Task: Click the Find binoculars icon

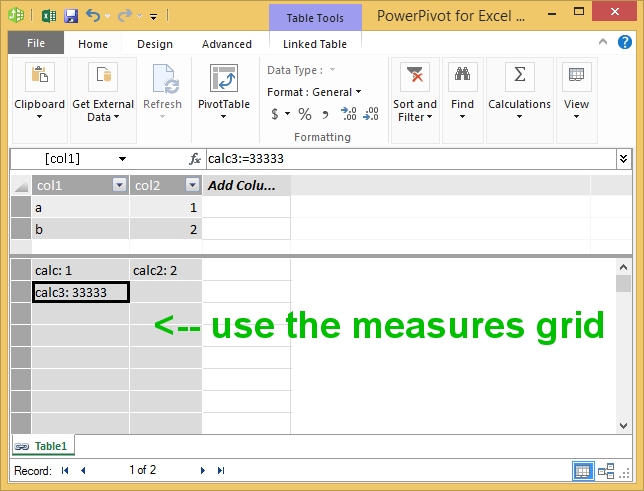Action: point(462,78)
